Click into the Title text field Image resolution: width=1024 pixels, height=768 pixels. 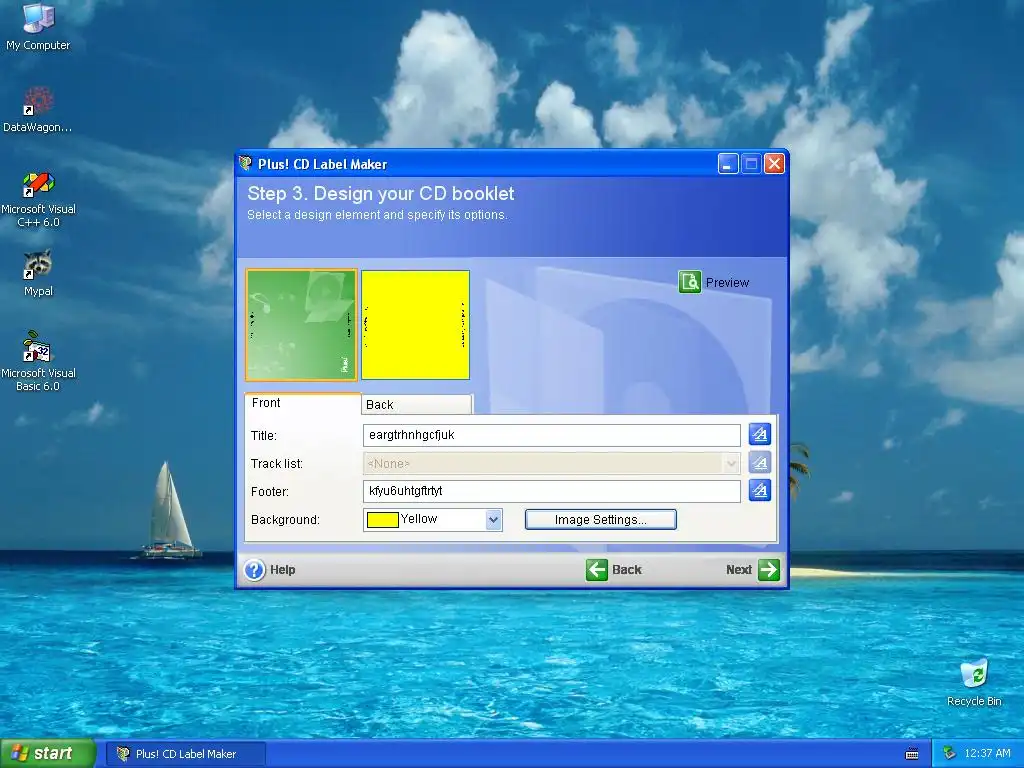[552, 435]
